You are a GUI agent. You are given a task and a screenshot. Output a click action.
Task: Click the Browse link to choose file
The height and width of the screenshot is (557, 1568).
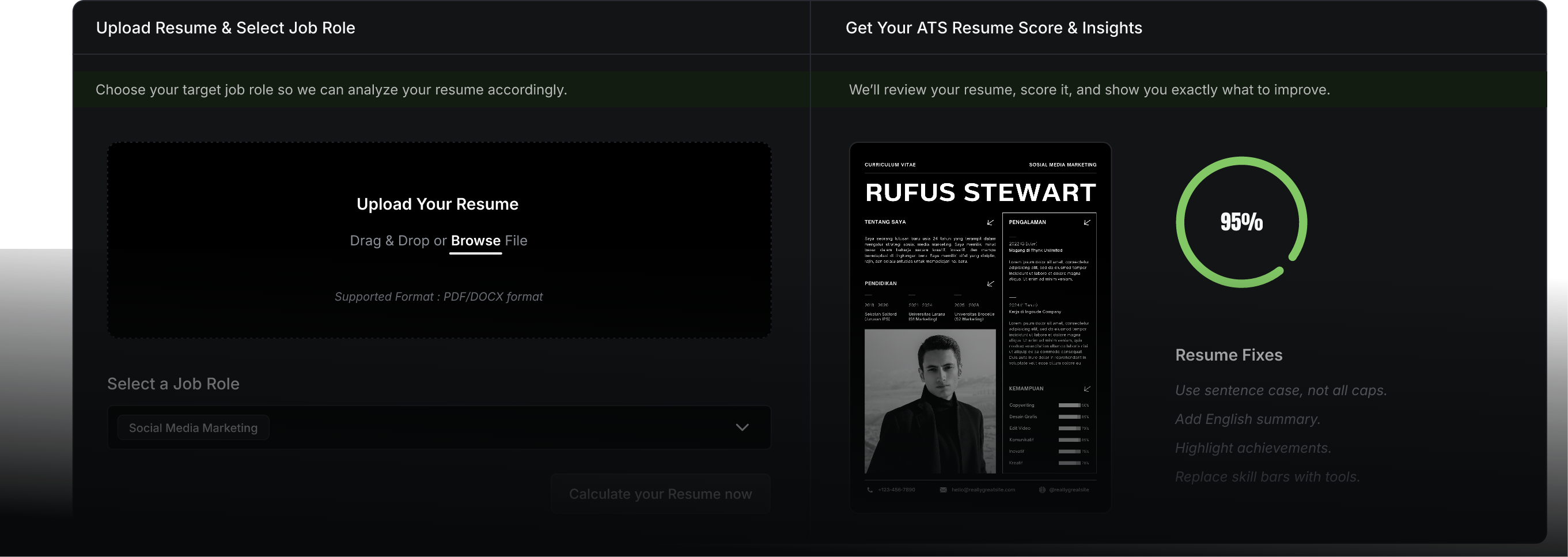[475, 241]
